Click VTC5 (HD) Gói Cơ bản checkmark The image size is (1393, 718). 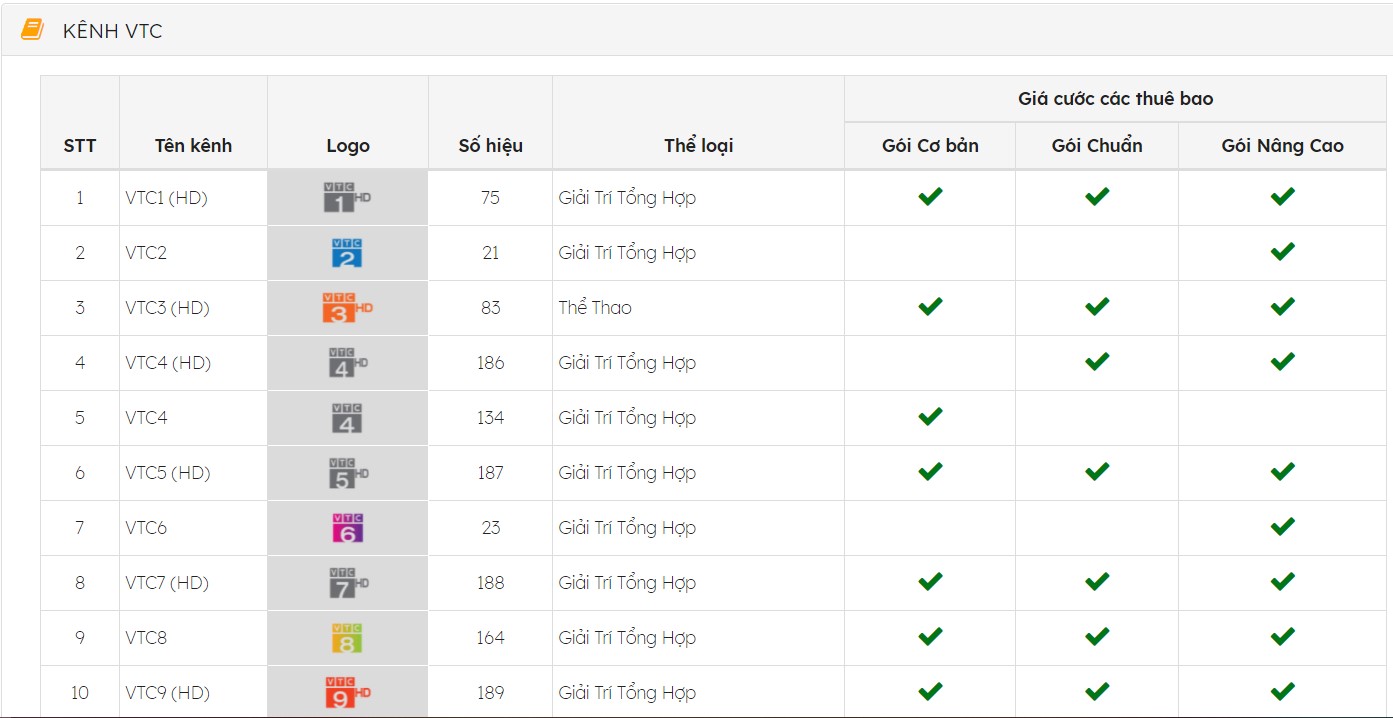click(x=930, y=472)
